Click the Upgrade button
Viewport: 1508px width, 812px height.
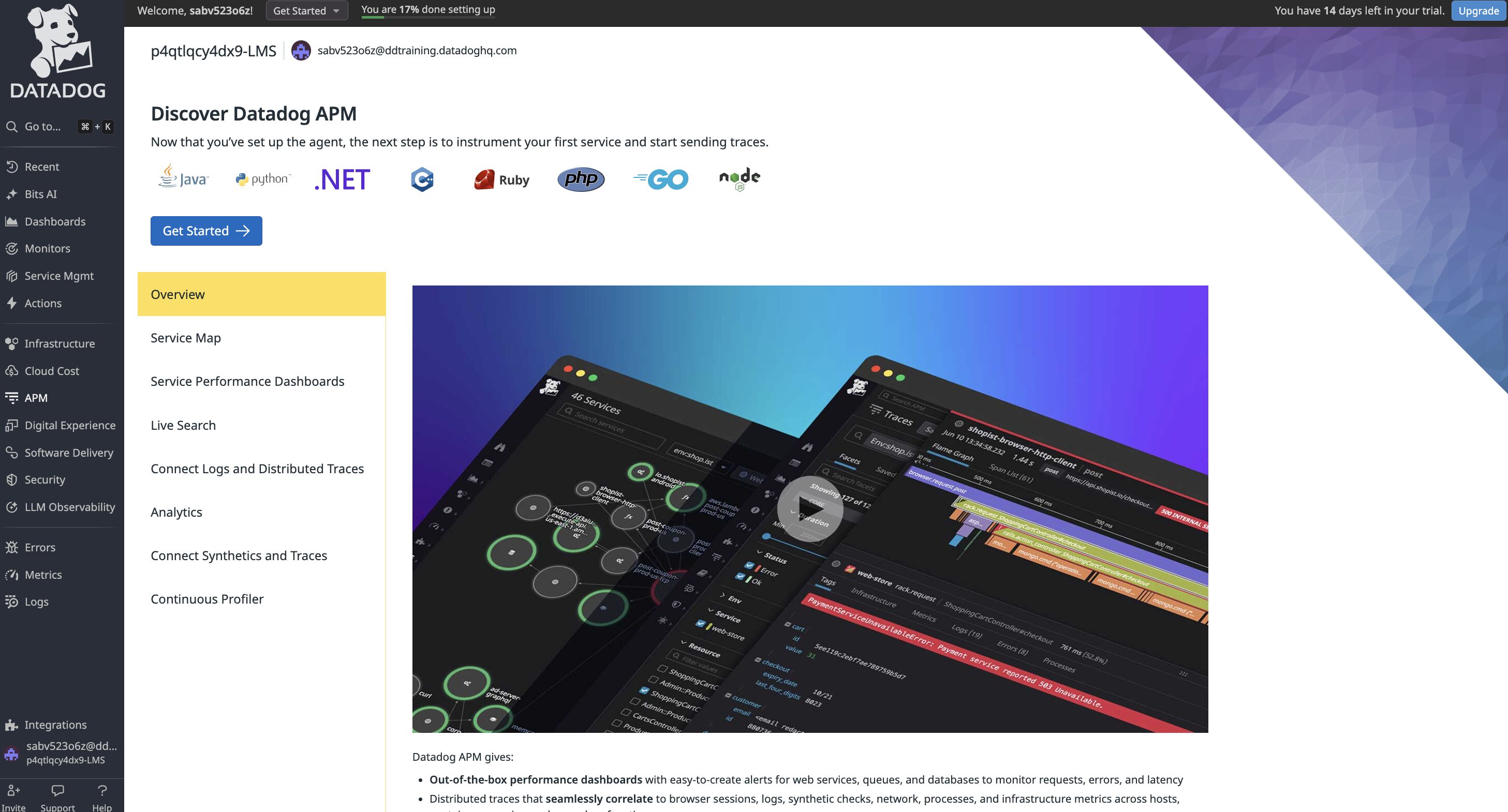[1478, 10]
